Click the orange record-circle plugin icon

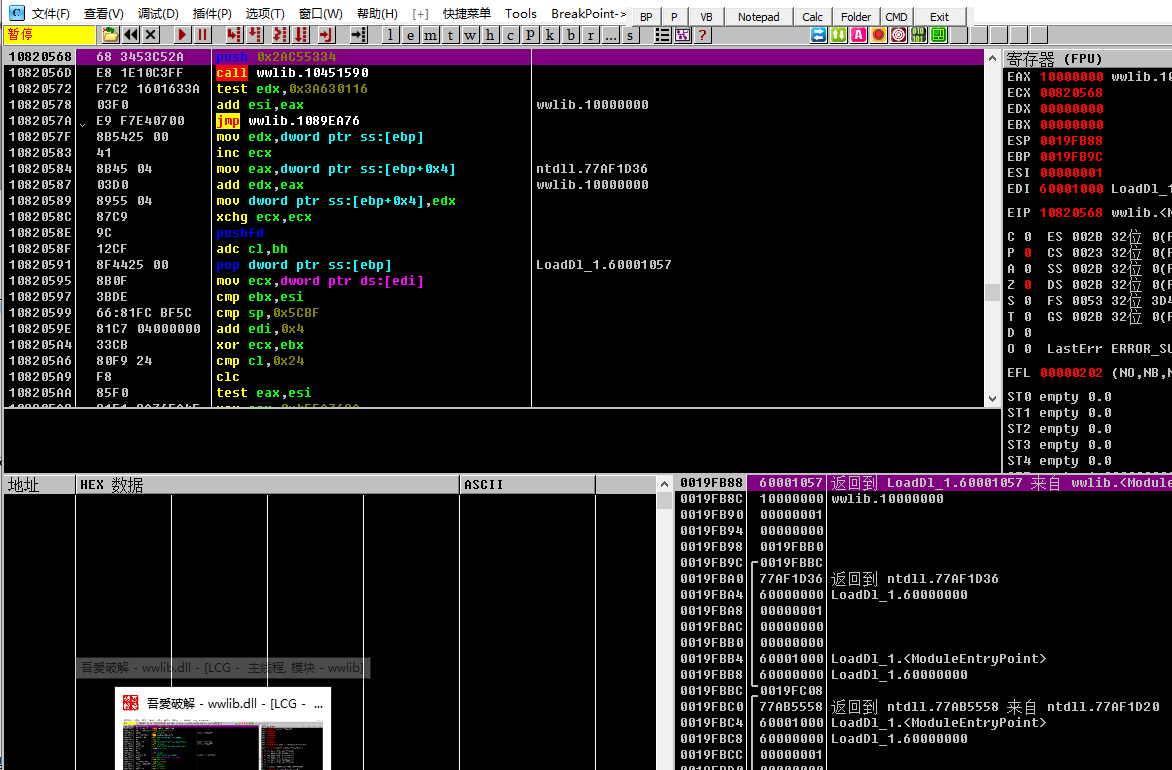[x=879, y=34]
